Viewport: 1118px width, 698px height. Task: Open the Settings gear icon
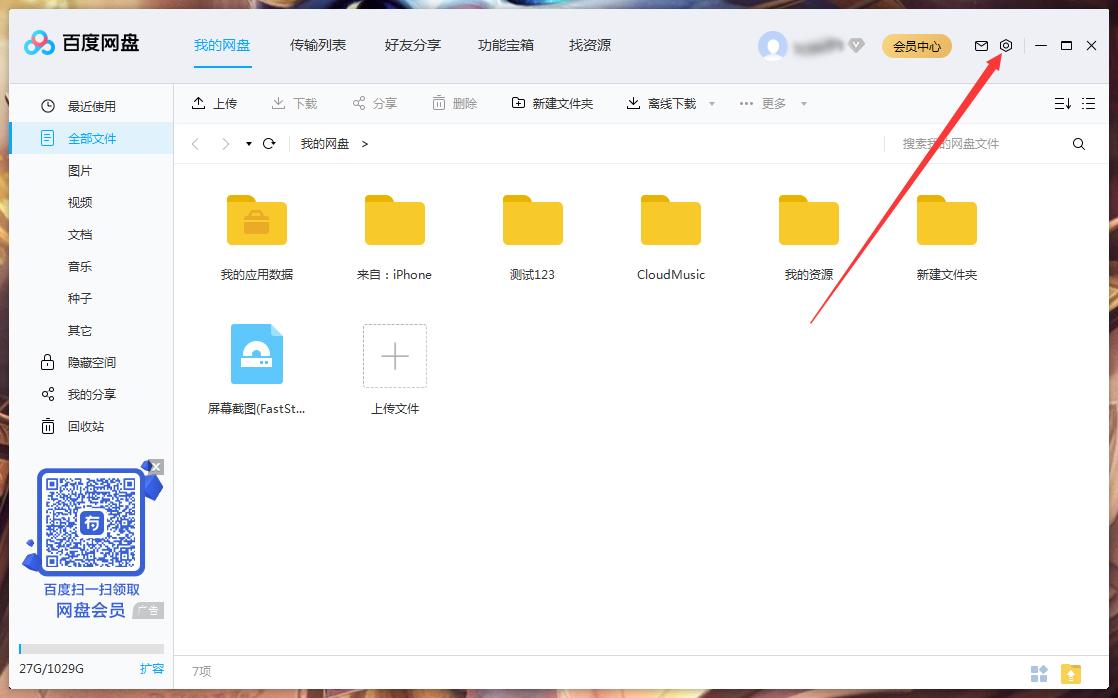coord(1006,45)
